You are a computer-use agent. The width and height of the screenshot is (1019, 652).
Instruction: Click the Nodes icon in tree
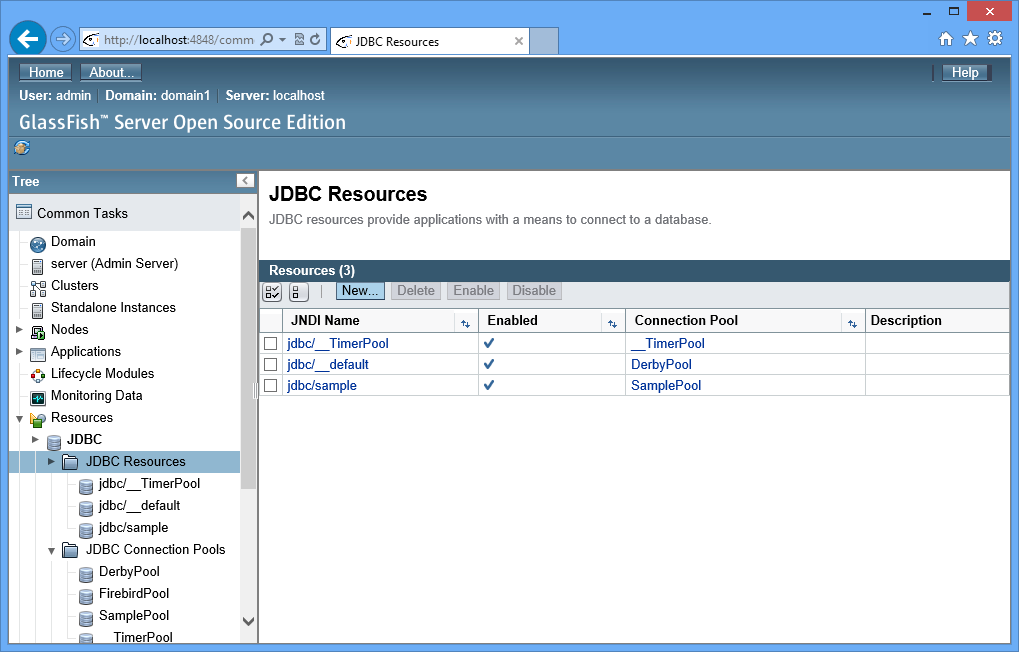click(38, 332)
